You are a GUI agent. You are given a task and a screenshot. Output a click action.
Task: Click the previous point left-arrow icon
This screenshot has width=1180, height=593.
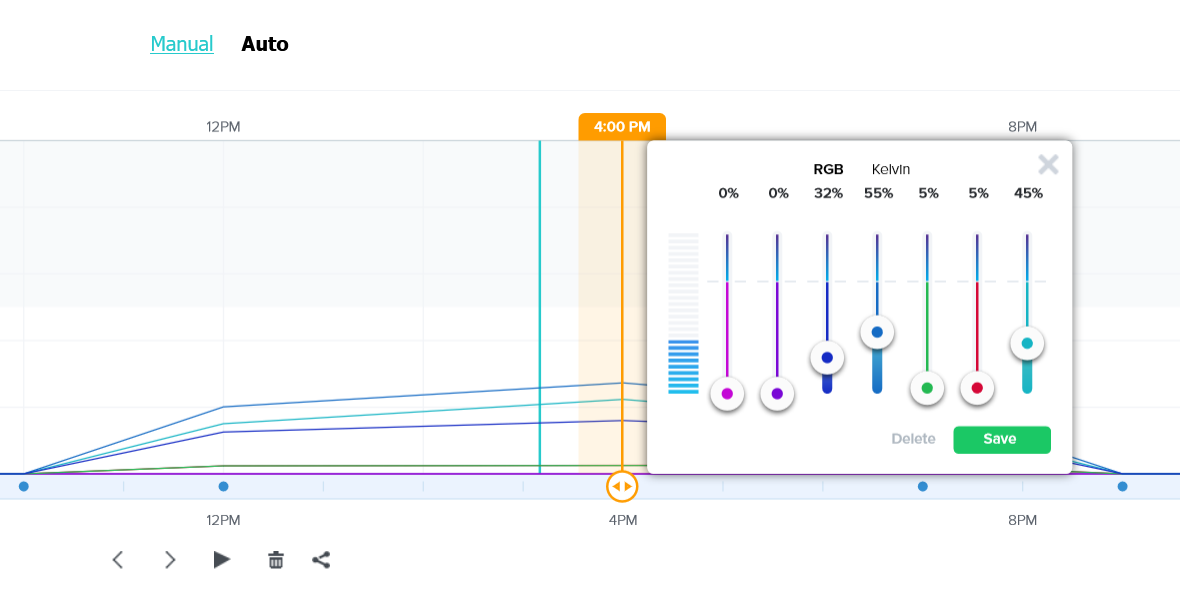click(x=118, y=560)
